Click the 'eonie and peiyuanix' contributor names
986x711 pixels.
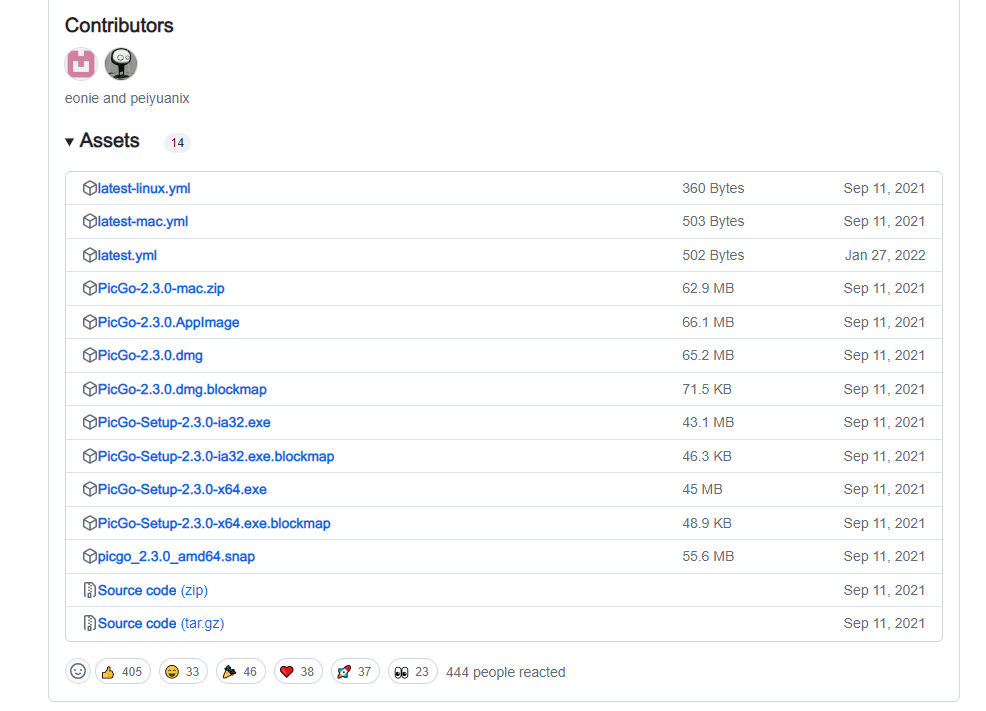click(127, 98)
